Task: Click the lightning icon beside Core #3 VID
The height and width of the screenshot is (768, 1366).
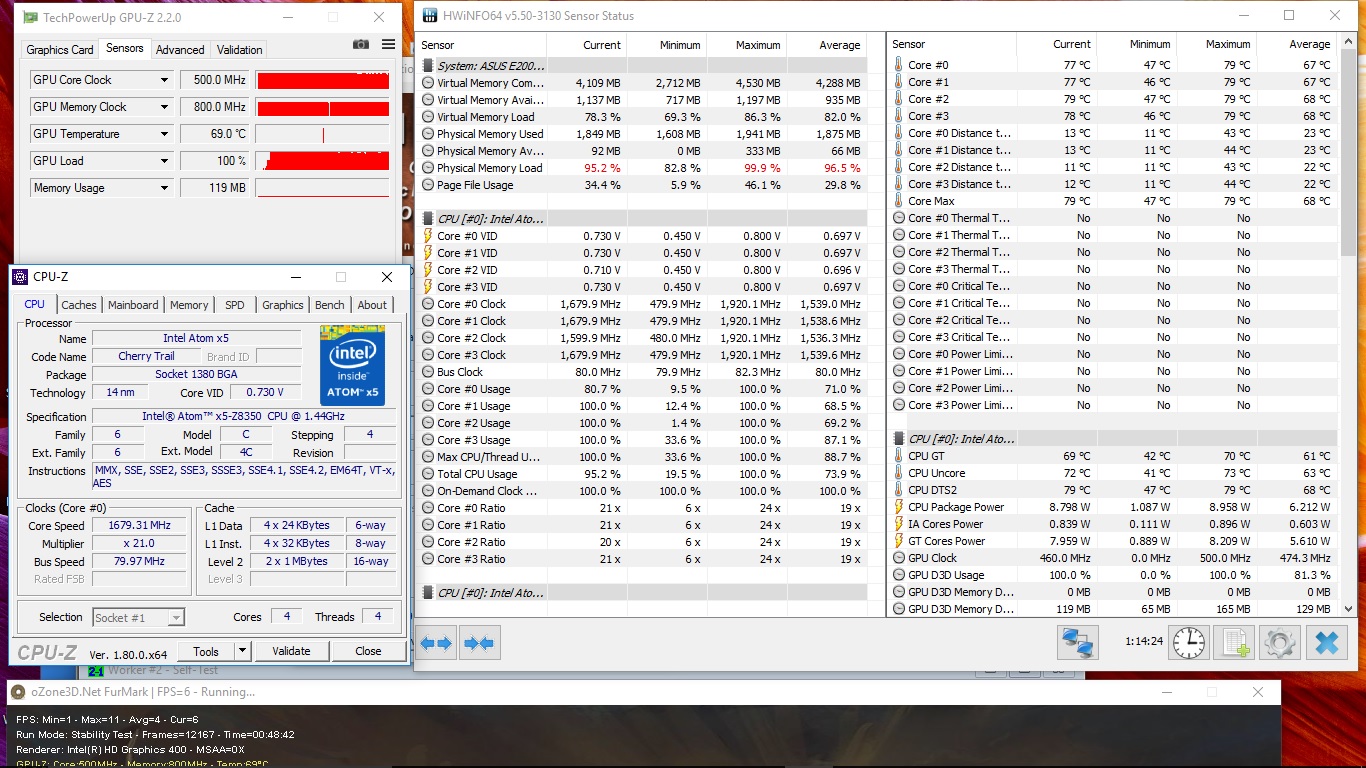Action: pyautogui.click(x=428, y=287)
